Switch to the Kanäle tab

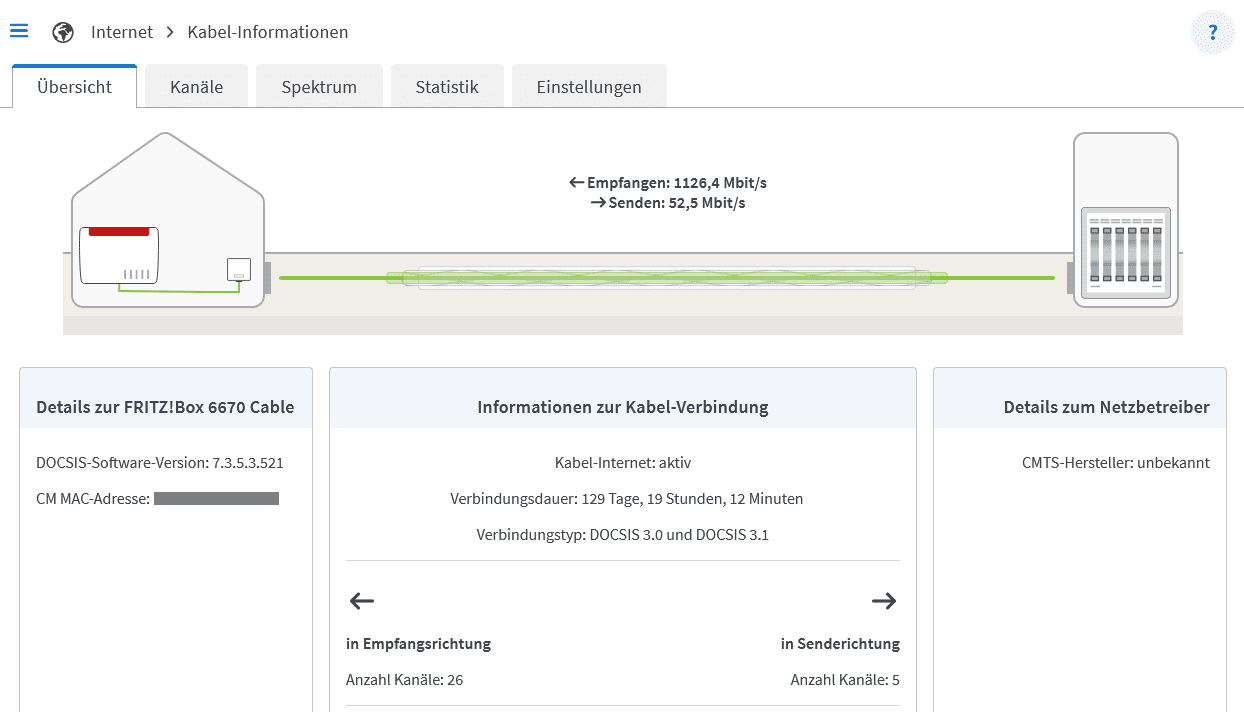pos(196,87)
